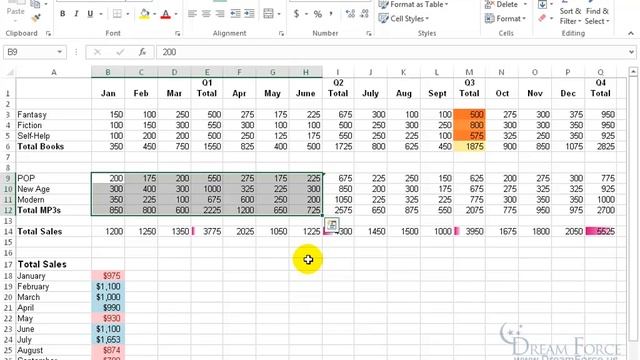Open the Fill Color dropdown arrow
Image resolution: width=640 pixels, height=360 pixels.
[x=154, y=14]
